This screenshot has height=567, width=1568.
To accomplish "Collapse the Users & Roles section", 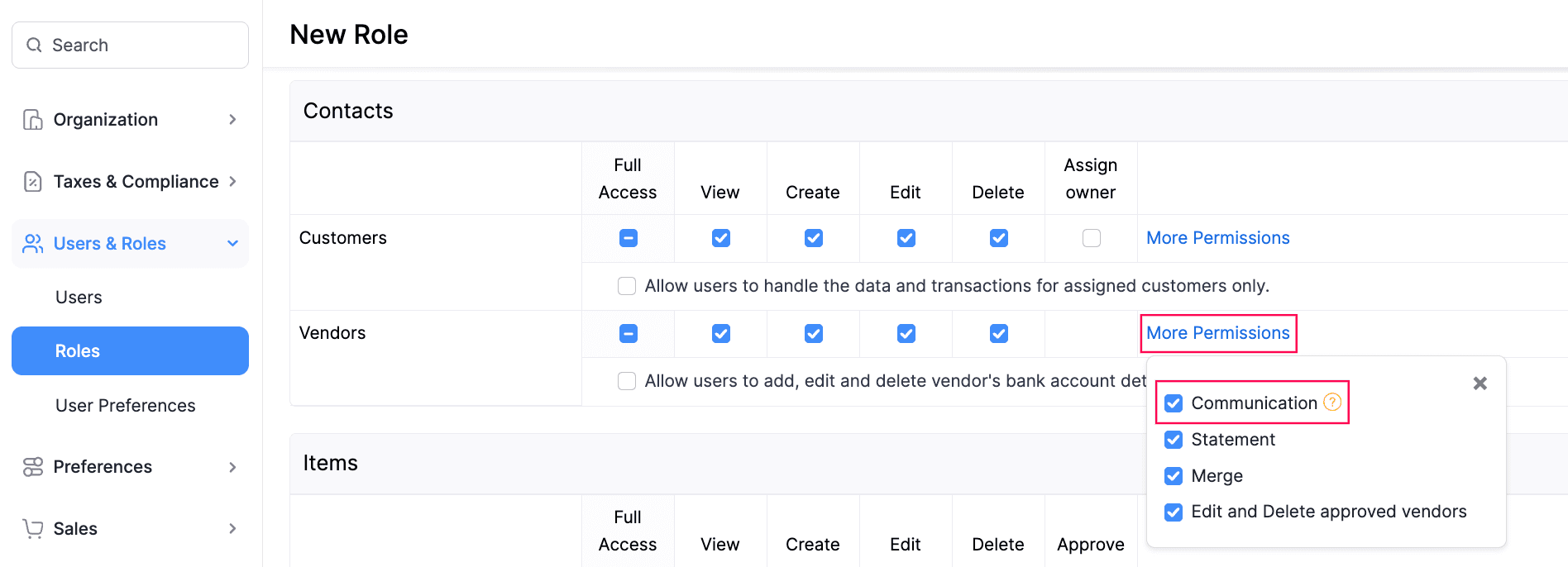I will [x=232, y=244].
